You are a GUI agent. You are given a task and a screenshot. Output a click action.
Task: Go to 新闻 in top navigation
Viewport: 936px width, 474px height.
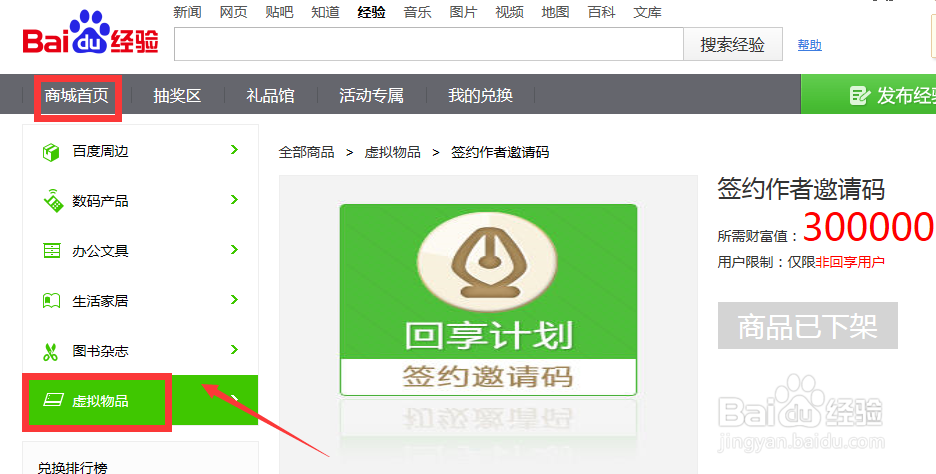(187, 12)
